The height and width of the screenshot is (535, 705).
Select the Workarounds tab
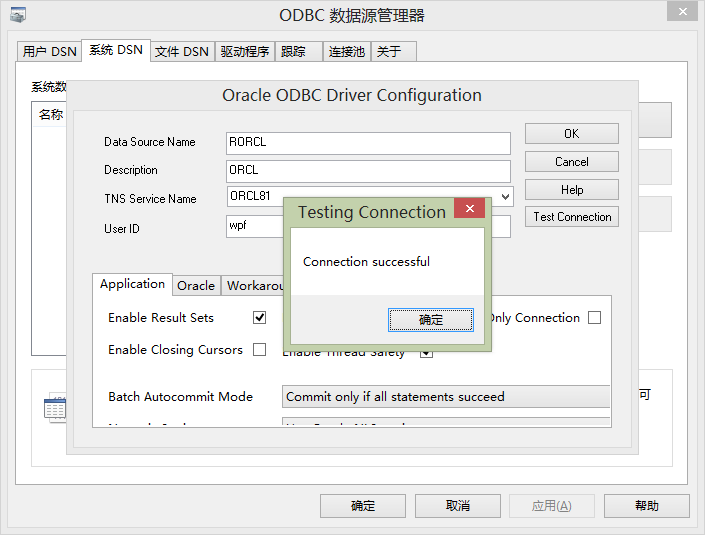[x=253, y=285]
